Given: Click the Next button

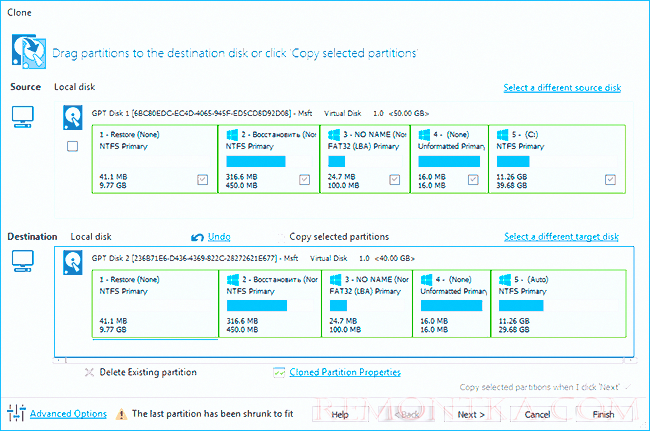Looking at the screenshot, I should click(x=471, y=414).
